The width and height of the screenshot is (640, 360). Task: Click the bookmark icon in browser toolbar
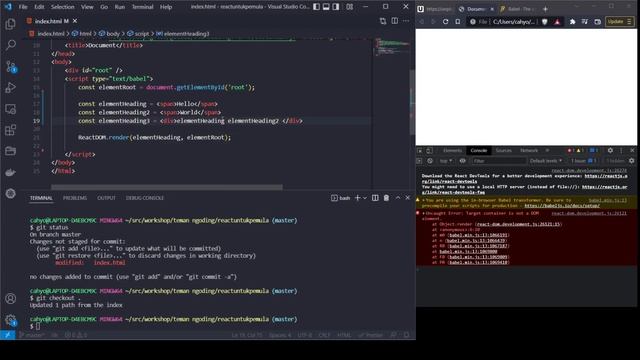(458, 22)
